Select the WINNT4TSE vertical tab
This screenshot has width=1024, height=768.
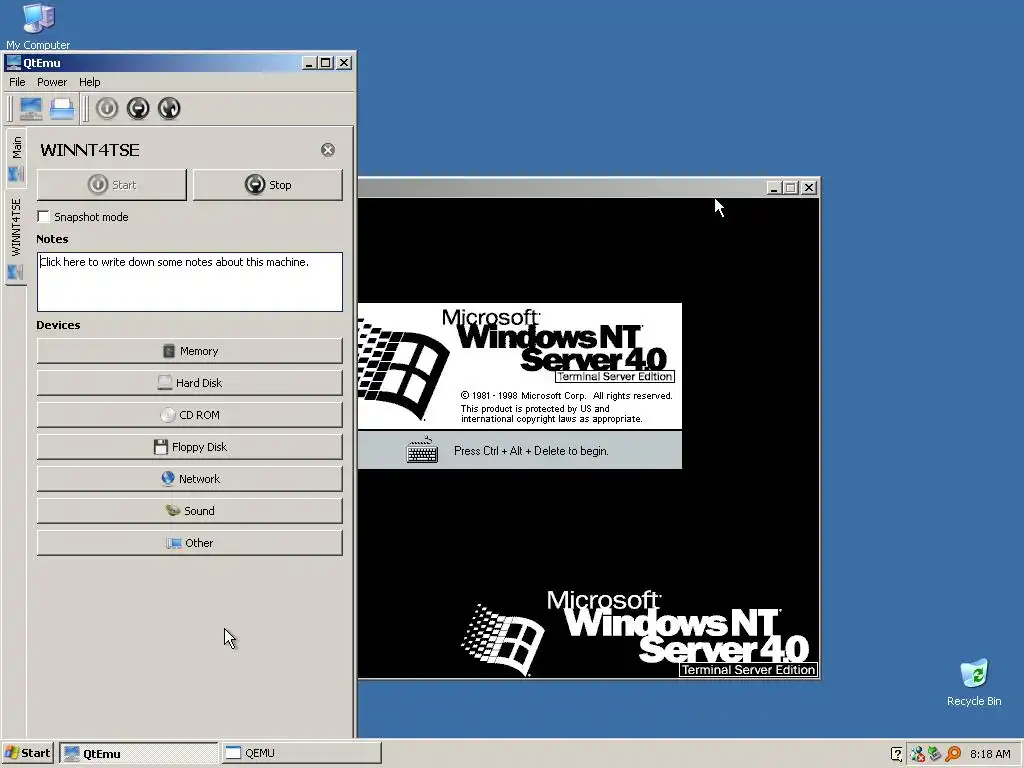coord(16,238)
